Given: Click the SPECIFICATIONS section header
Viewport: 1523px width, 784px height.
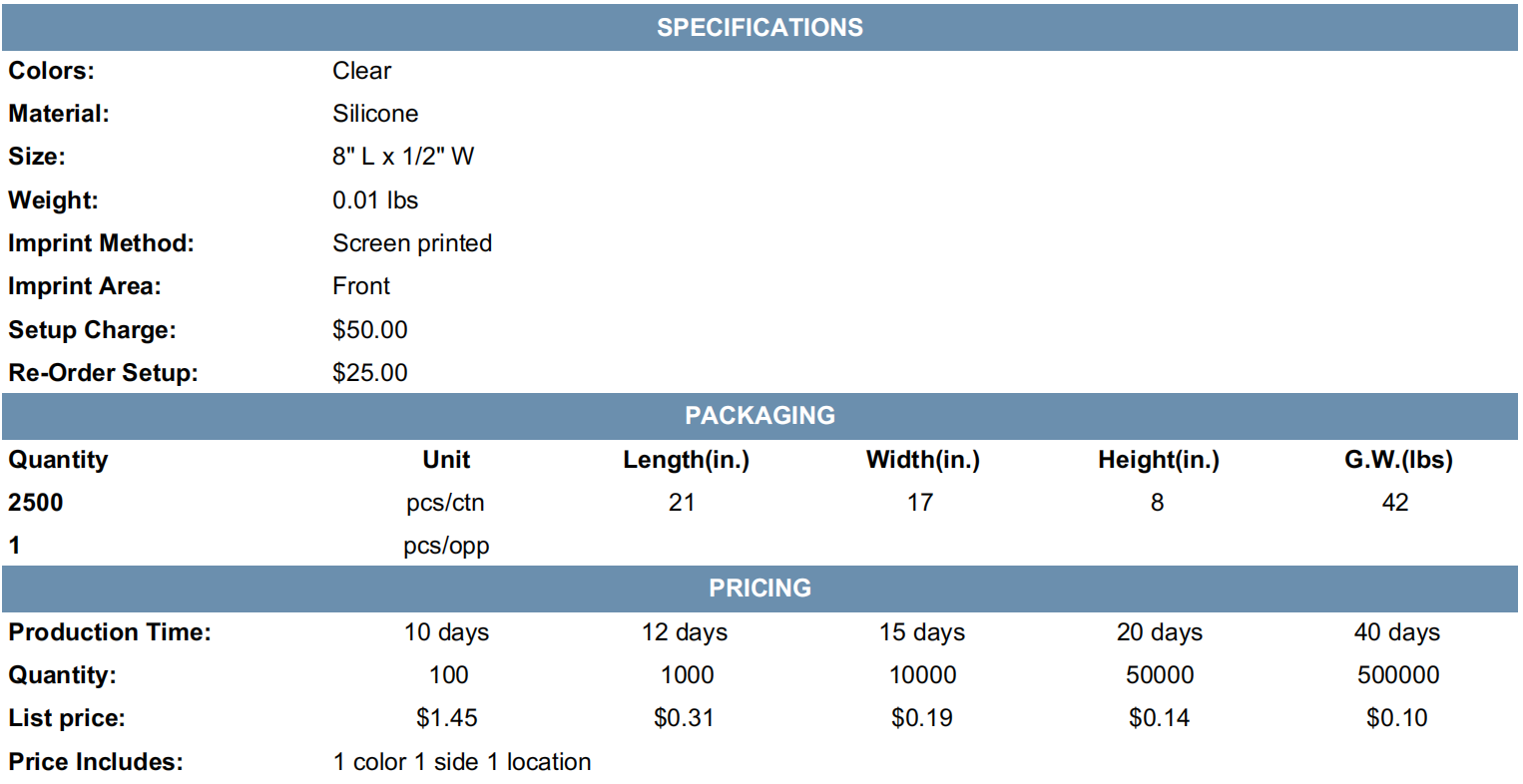Looking at the screenshot, I should [x=760, y=28].
